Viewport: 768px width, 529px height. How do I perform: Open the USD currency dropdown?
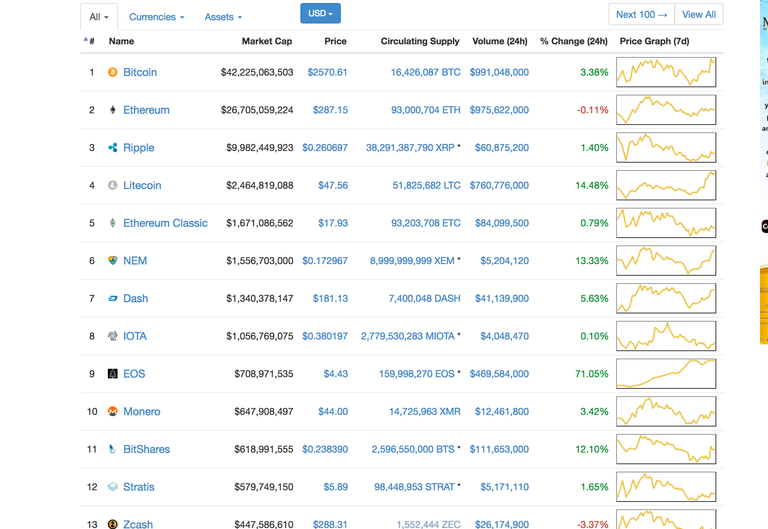click(320, 13)
